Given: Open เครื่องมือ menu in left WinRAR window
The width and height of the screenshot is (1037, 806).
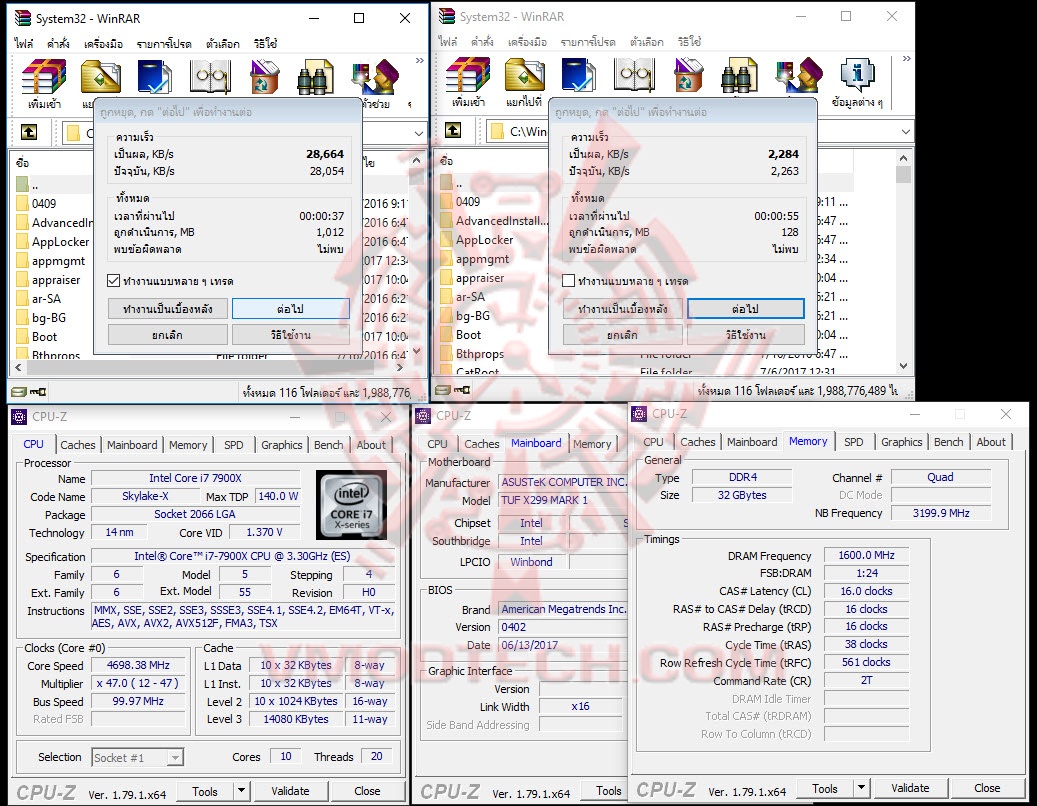Looking at the screenshot, I should coord(103,44).
